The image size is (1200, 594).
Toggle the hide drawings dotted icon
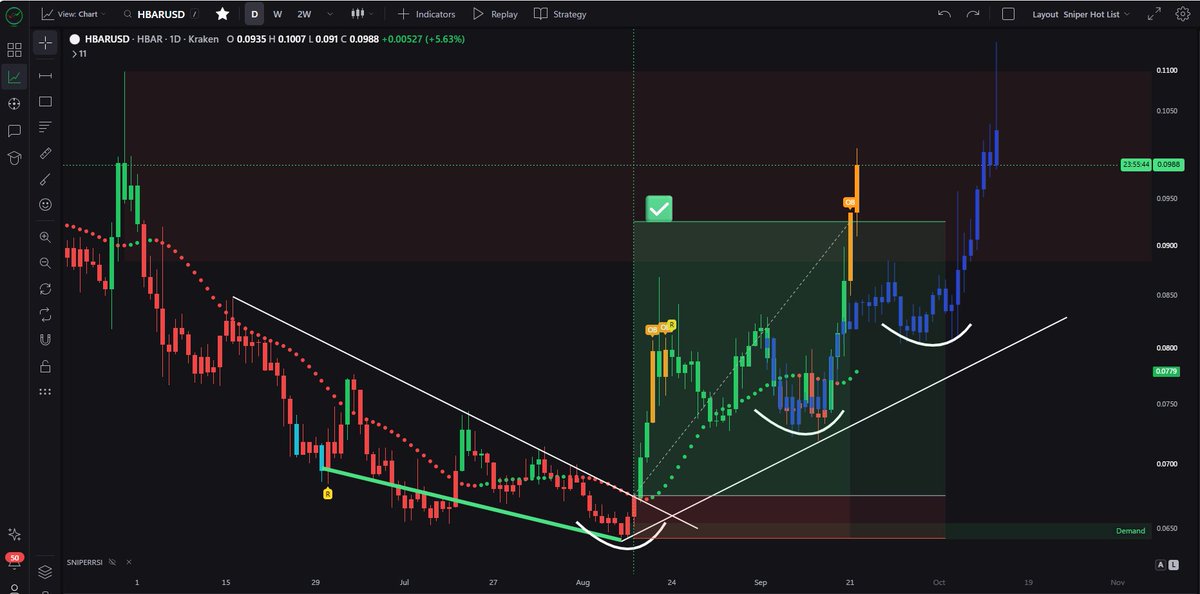[45, 392]
